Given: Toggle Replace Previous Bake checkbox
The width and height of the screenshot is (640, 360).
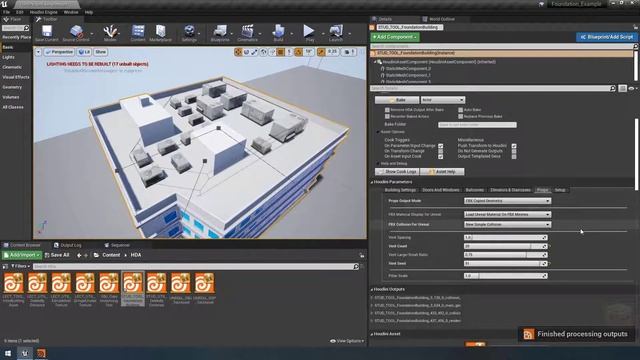Looking at the screenshot, I should tap(460, 116).
